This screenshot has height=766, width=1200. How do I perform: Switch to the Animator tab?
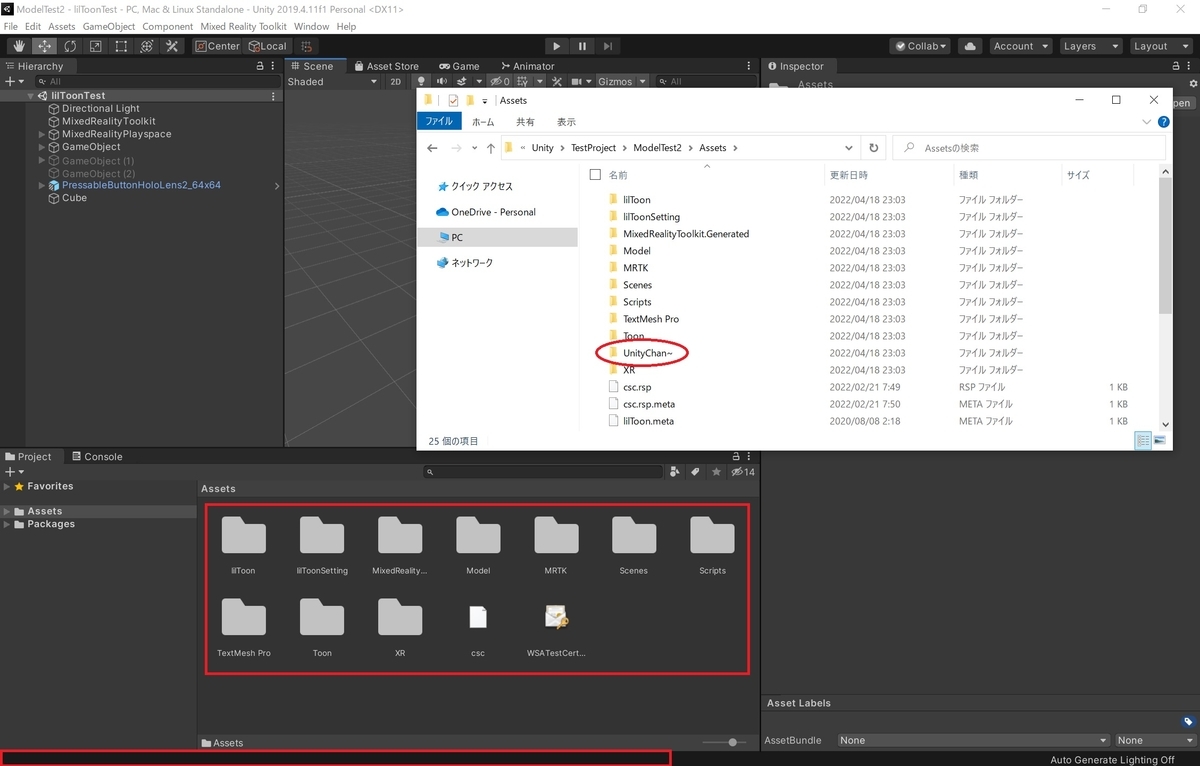pos(526,66)
